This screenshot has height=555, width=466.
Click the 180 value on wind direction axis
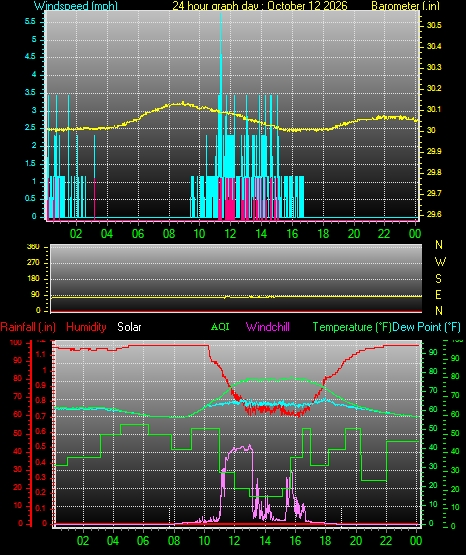(x=33, y=279)
